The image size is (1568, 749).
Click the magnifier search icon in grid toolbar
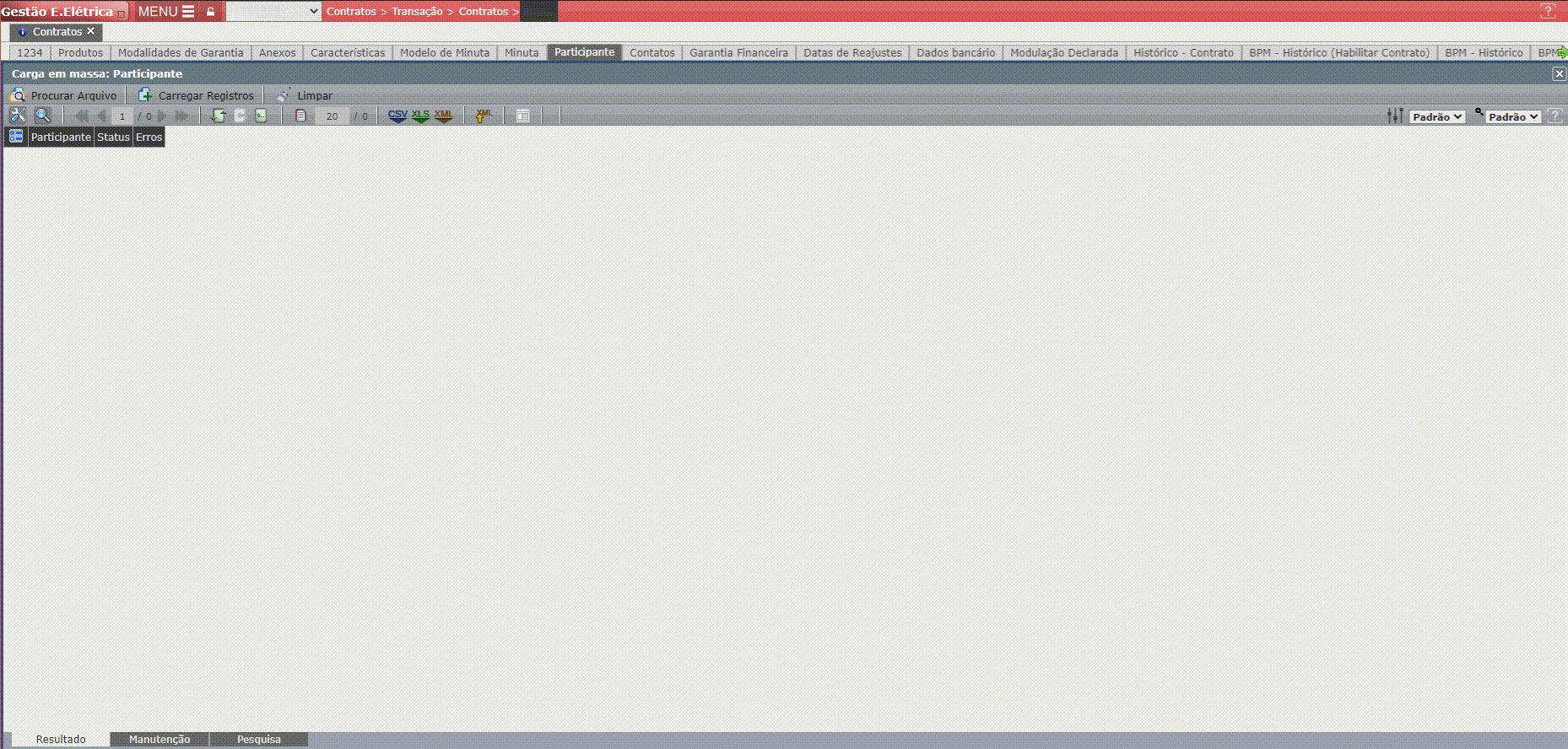(x=42, y=116)
